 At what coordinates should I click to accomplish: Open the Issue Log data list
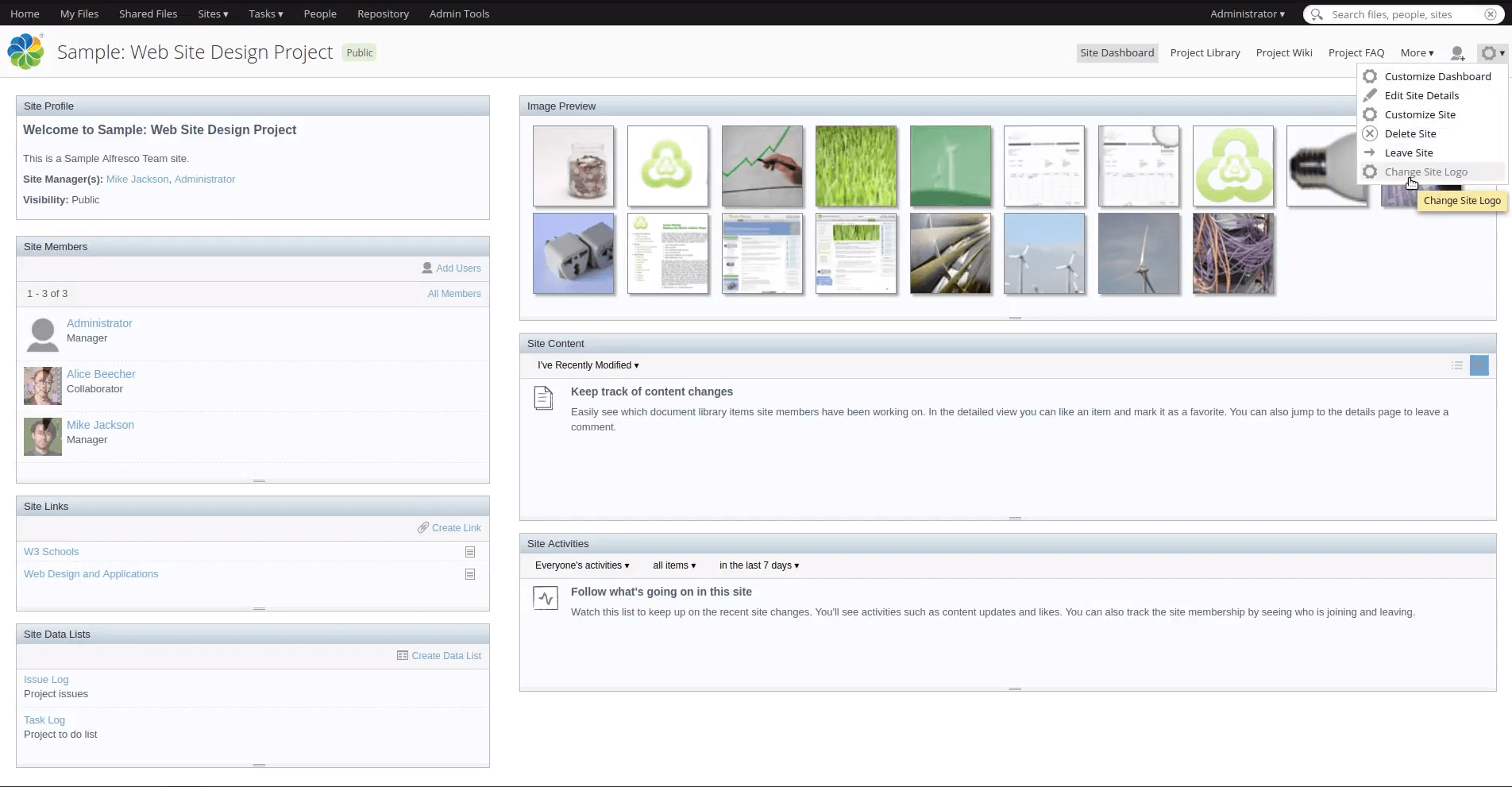[x=45, y=679]
